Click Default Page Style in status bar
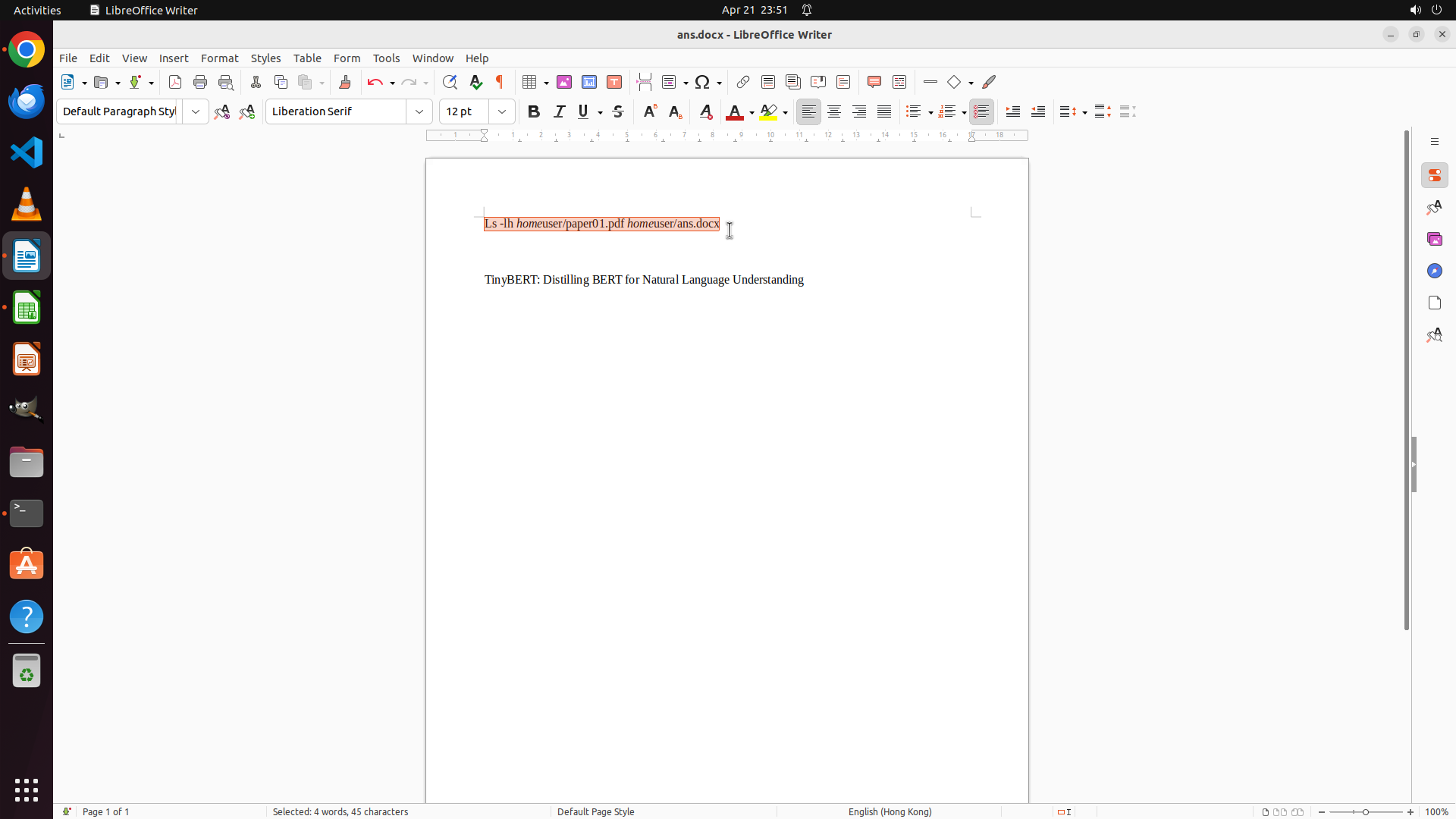 tap(595, 811)
